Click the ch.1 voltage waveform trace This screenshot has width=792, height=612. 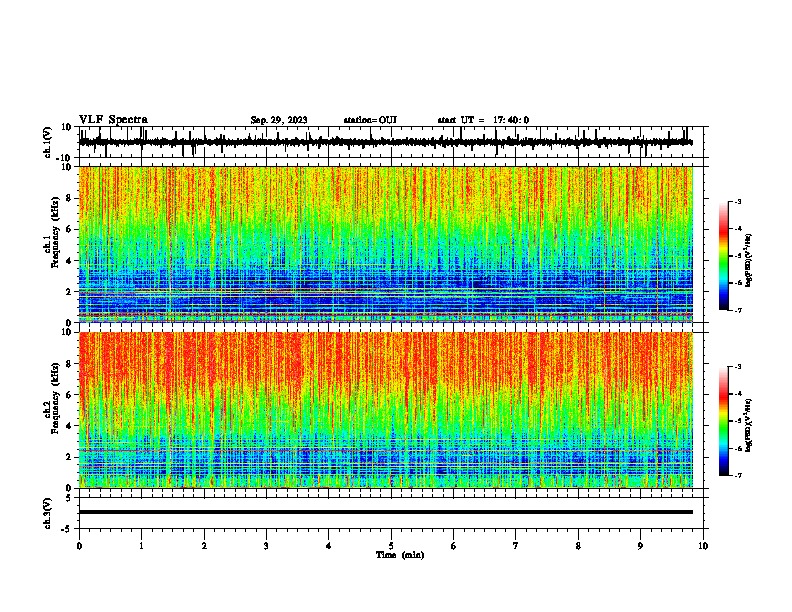click(386, 142)
